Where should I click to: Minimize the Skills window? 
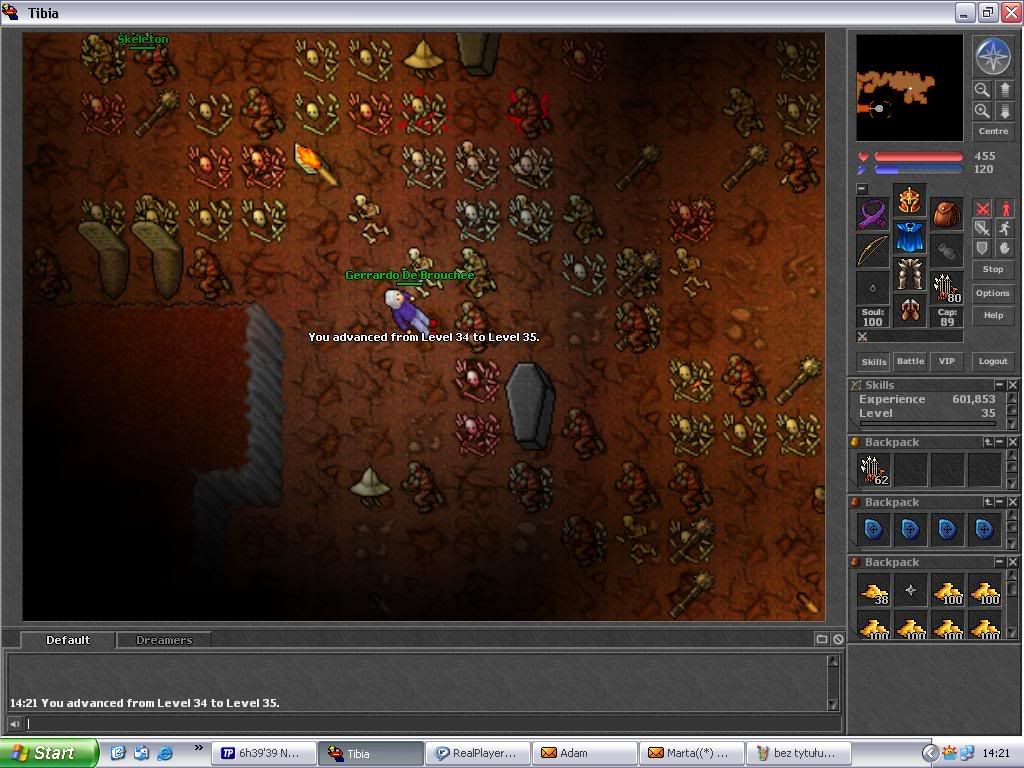pos(999,385)
